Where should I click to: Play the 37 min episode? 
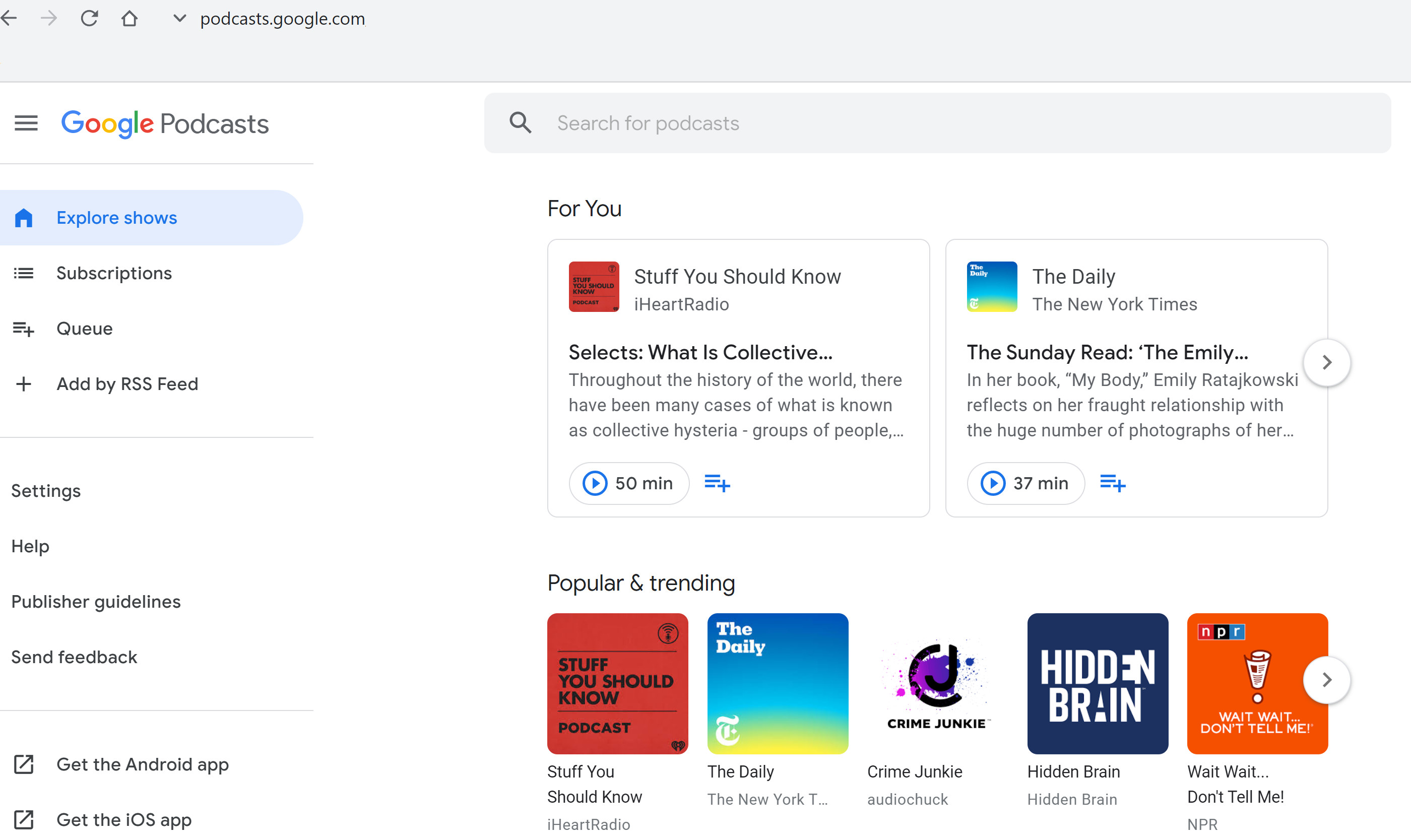[1025, 483]
